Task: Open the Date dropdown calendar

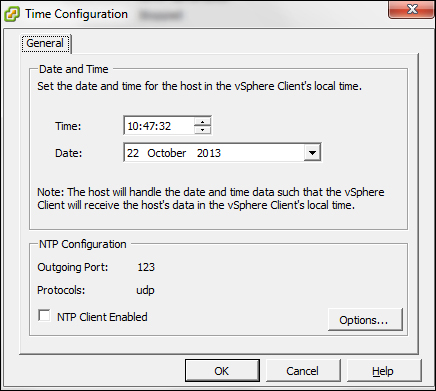Action: pyautogui.click(x=312, y=153)
